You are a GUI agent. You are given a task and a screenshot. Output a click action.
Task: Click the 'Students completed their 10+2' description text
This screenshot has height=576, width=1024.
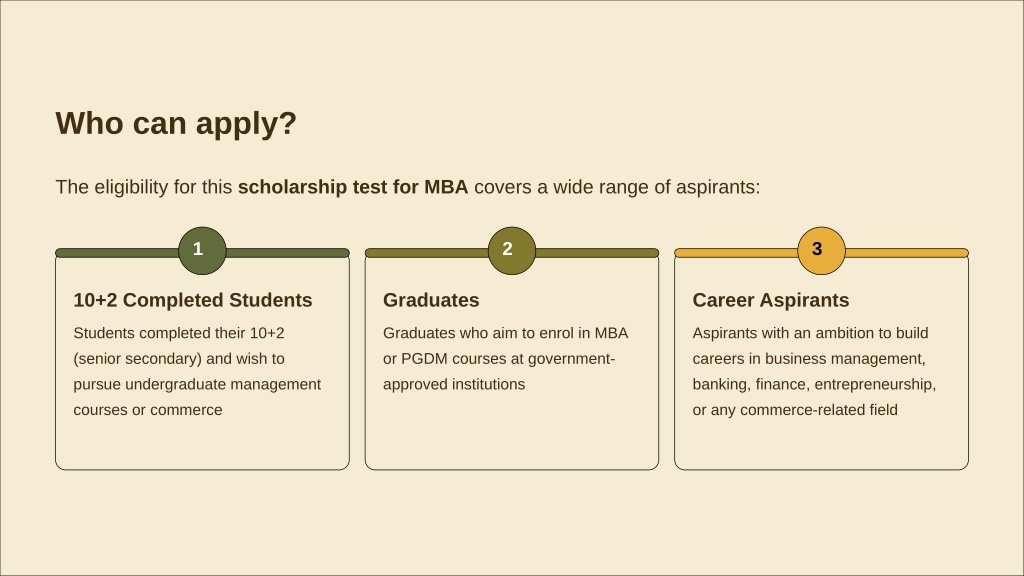pos(197,372)
